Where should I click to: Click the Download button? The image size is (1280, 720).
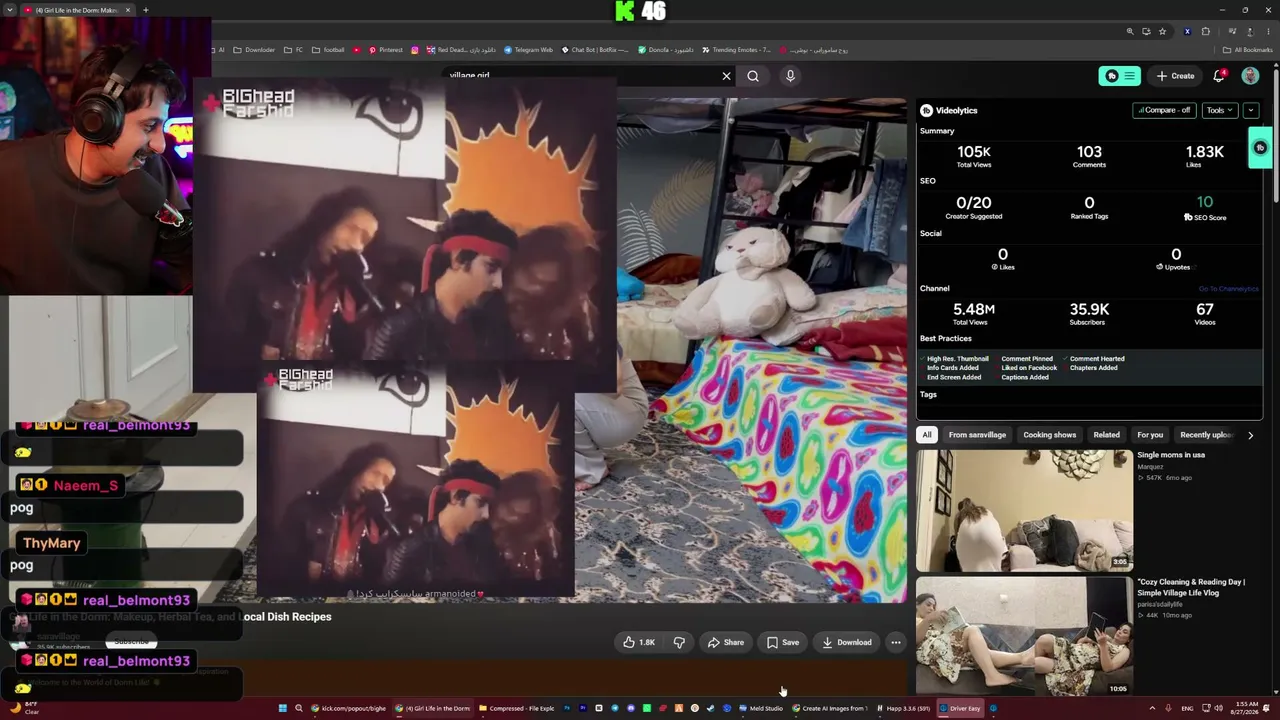pos(846,642)
